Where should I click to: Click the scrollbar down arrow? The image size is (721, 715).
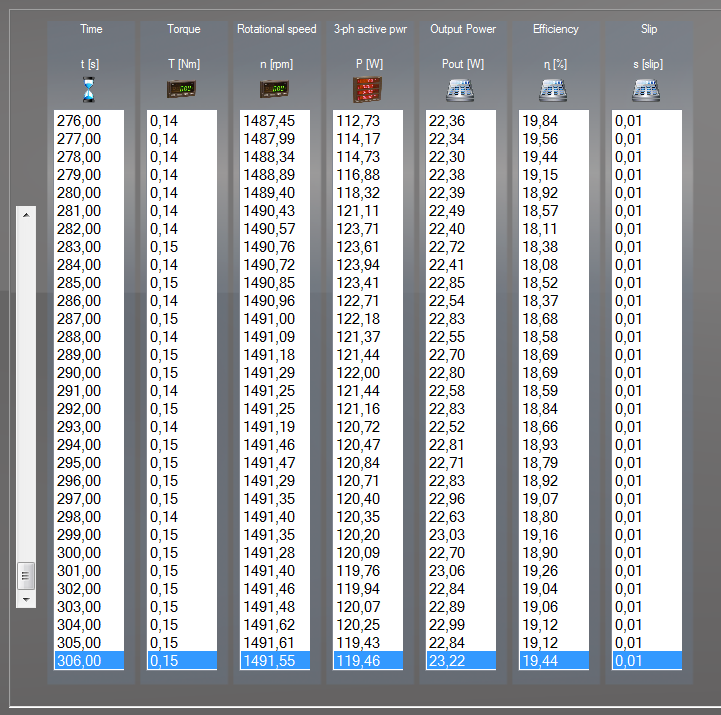click(x=26, y=599)
